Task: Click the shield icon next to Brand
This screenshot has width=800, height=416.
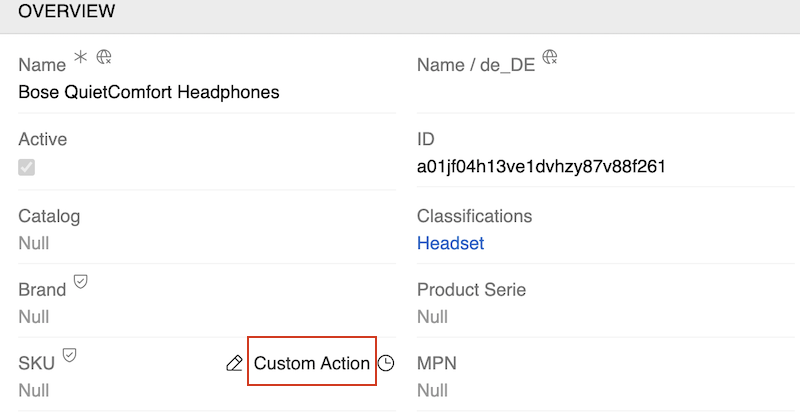Action: 81,283
